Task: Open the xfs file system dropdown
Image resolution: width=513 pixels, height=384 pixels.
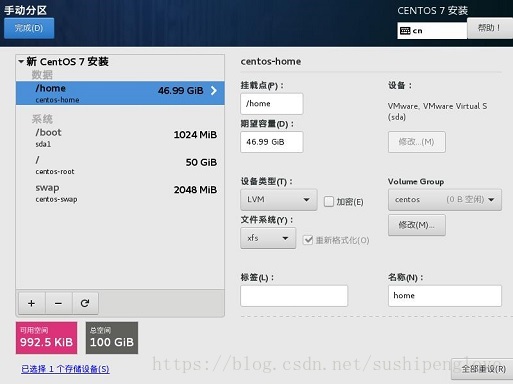Action: tap(268, 238)
